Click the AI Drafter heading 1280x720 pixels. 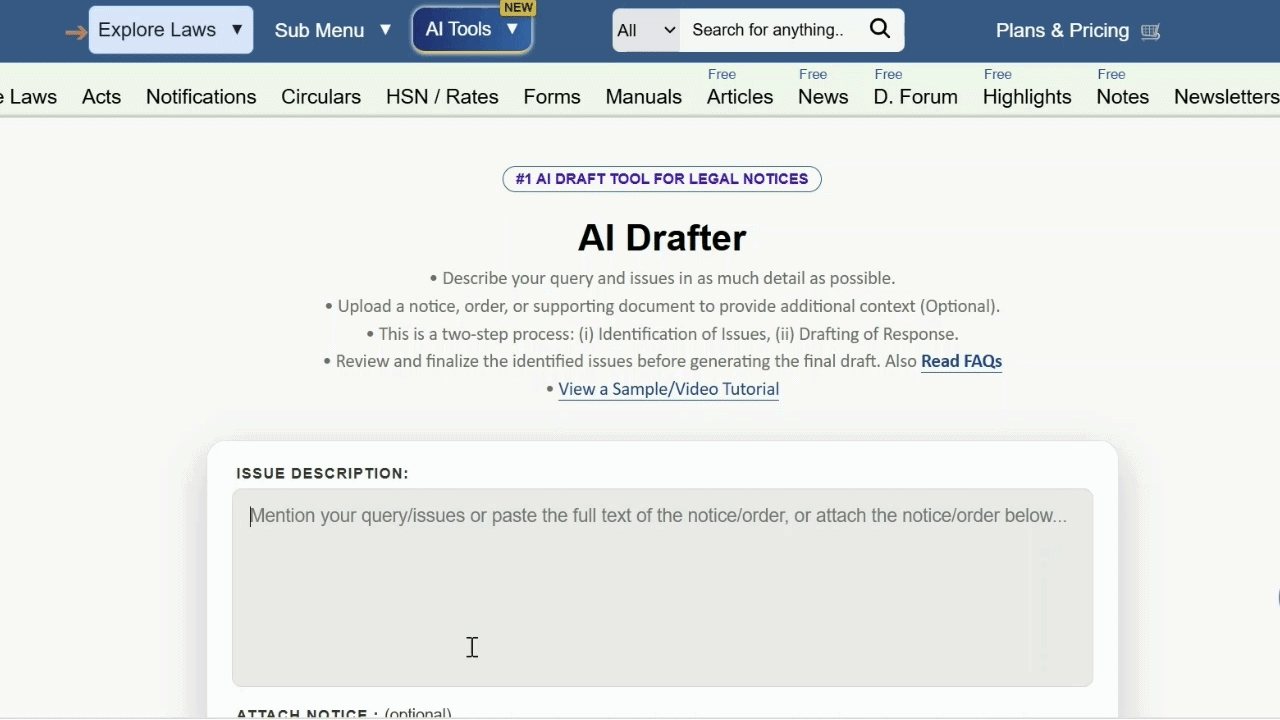point(662,238)
